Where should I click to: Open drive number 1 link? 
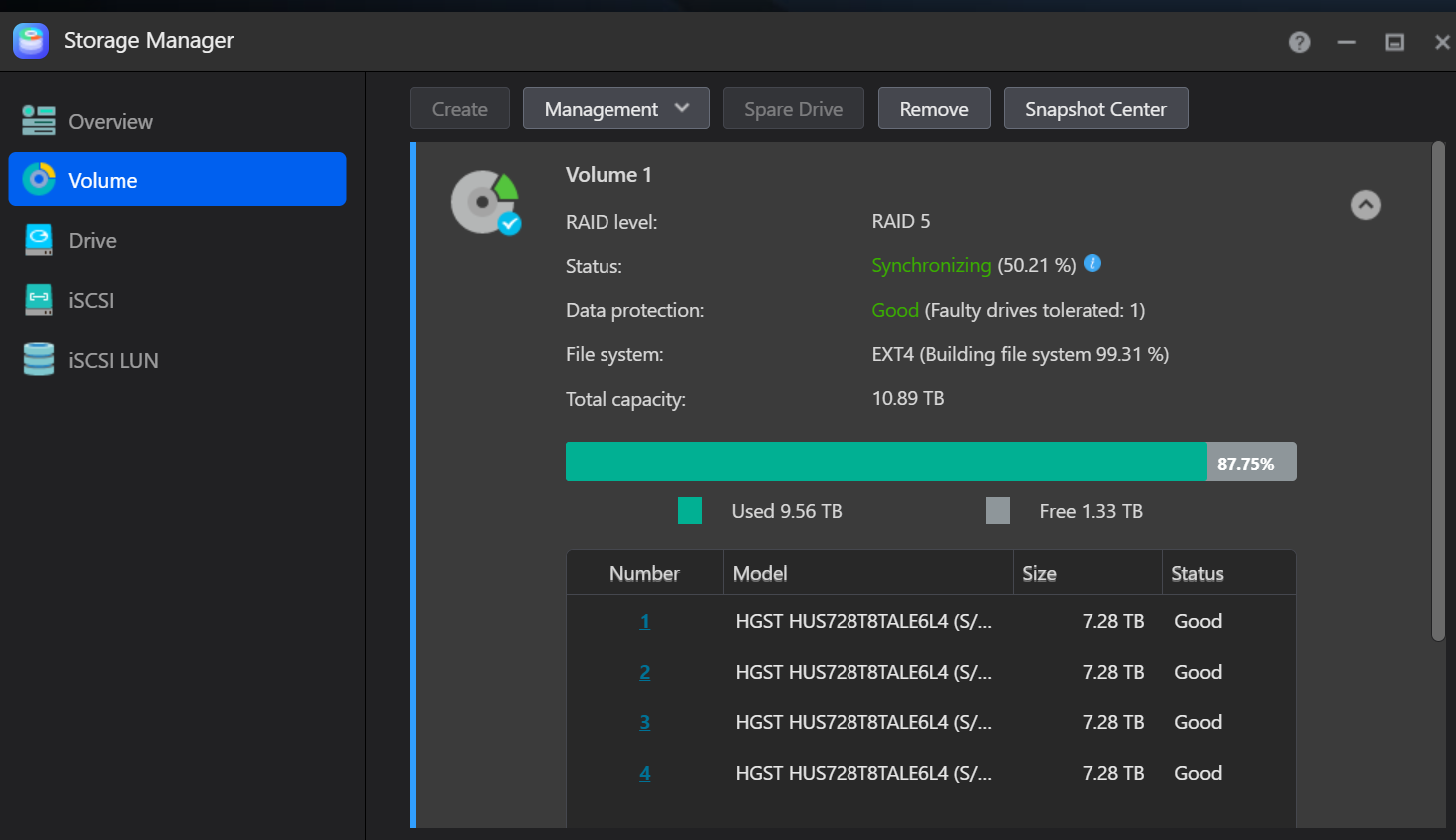pos(644,622)
